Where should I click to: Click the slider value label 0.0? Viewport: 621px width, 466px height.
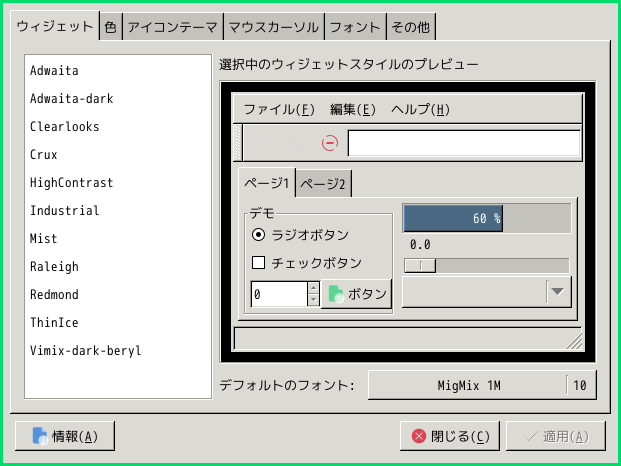(420, 245)
